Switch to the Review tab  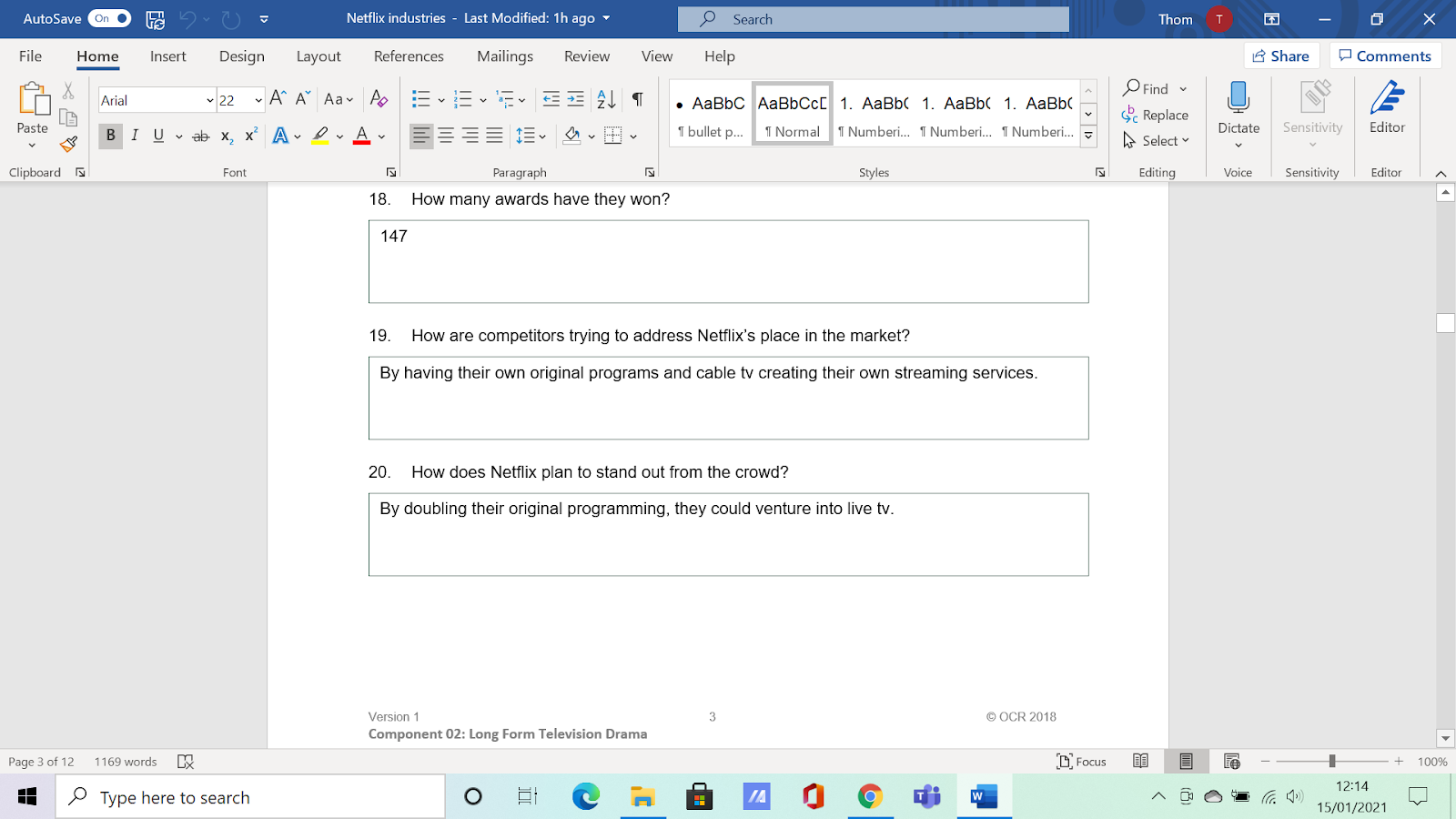(x=587, y=56)
